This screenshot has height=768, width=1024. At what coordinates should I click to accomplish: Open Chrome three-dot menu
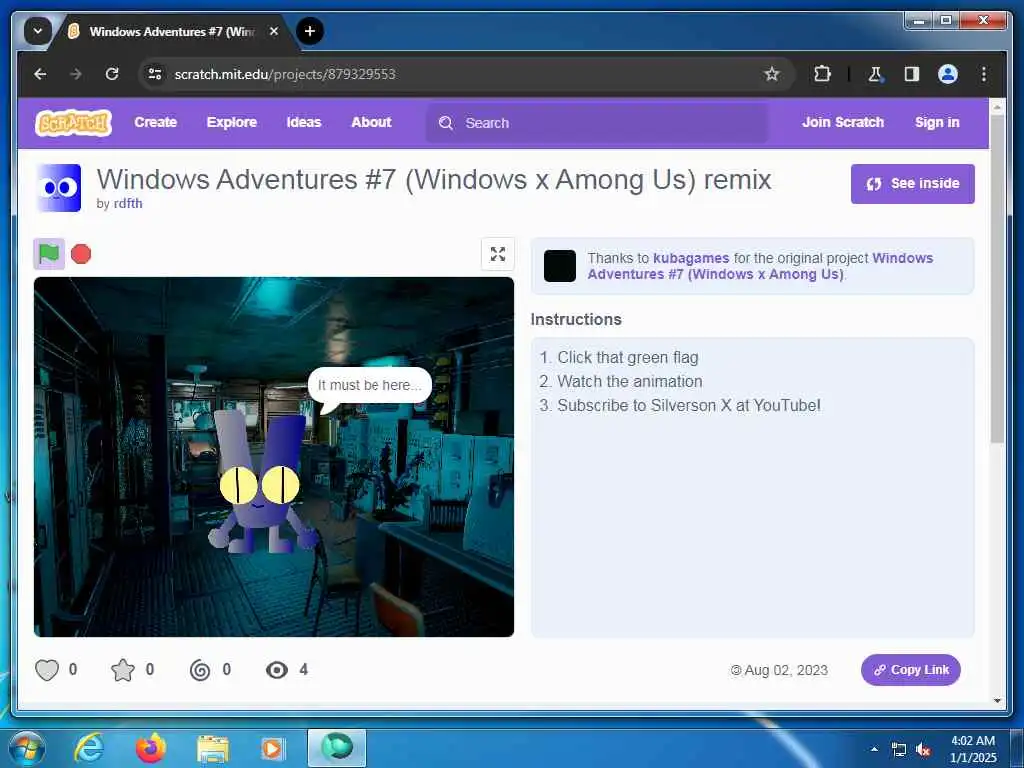tap(984, 74)
